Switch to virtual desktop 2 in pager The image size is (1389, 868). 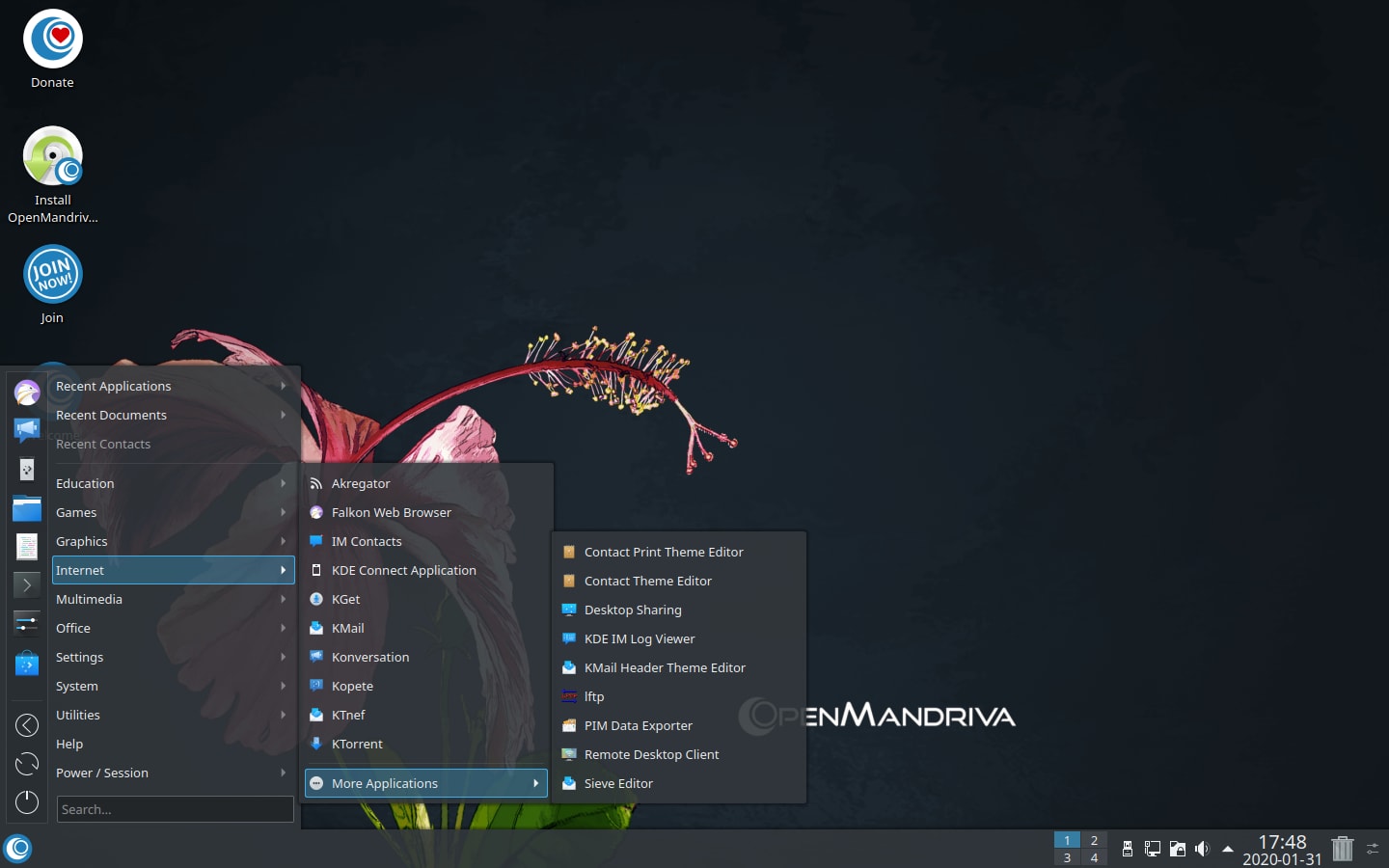[x=1094, y=840]
